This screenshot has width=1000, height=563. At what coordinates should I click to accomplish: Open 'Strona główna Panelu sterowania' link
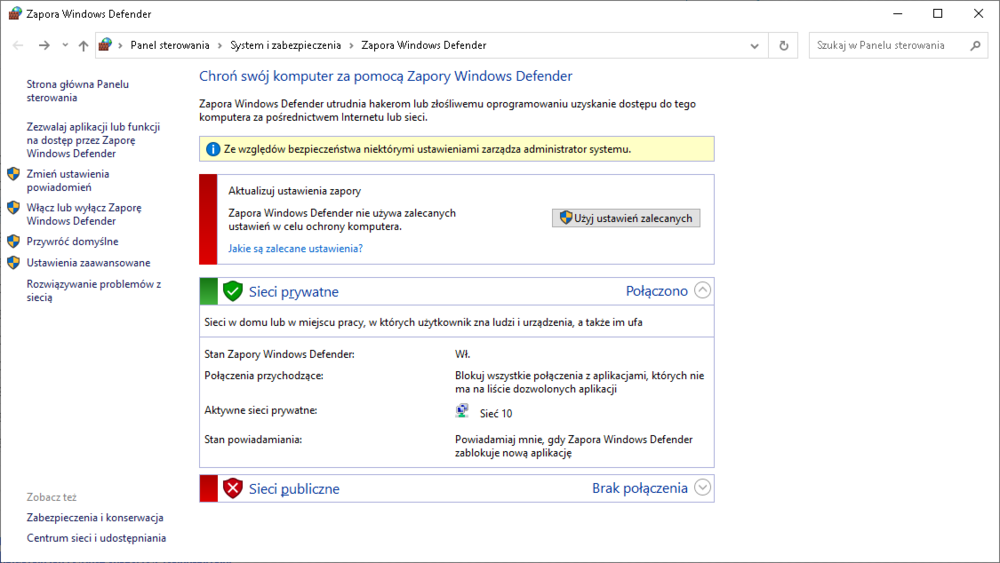(x=77, y=91)
